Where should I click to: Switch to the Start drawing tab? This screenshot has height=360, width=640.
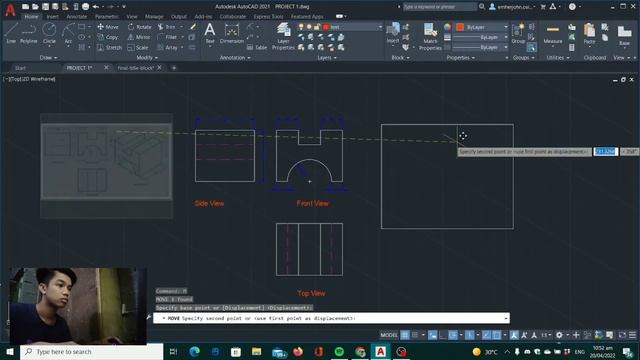coord(20,68)
